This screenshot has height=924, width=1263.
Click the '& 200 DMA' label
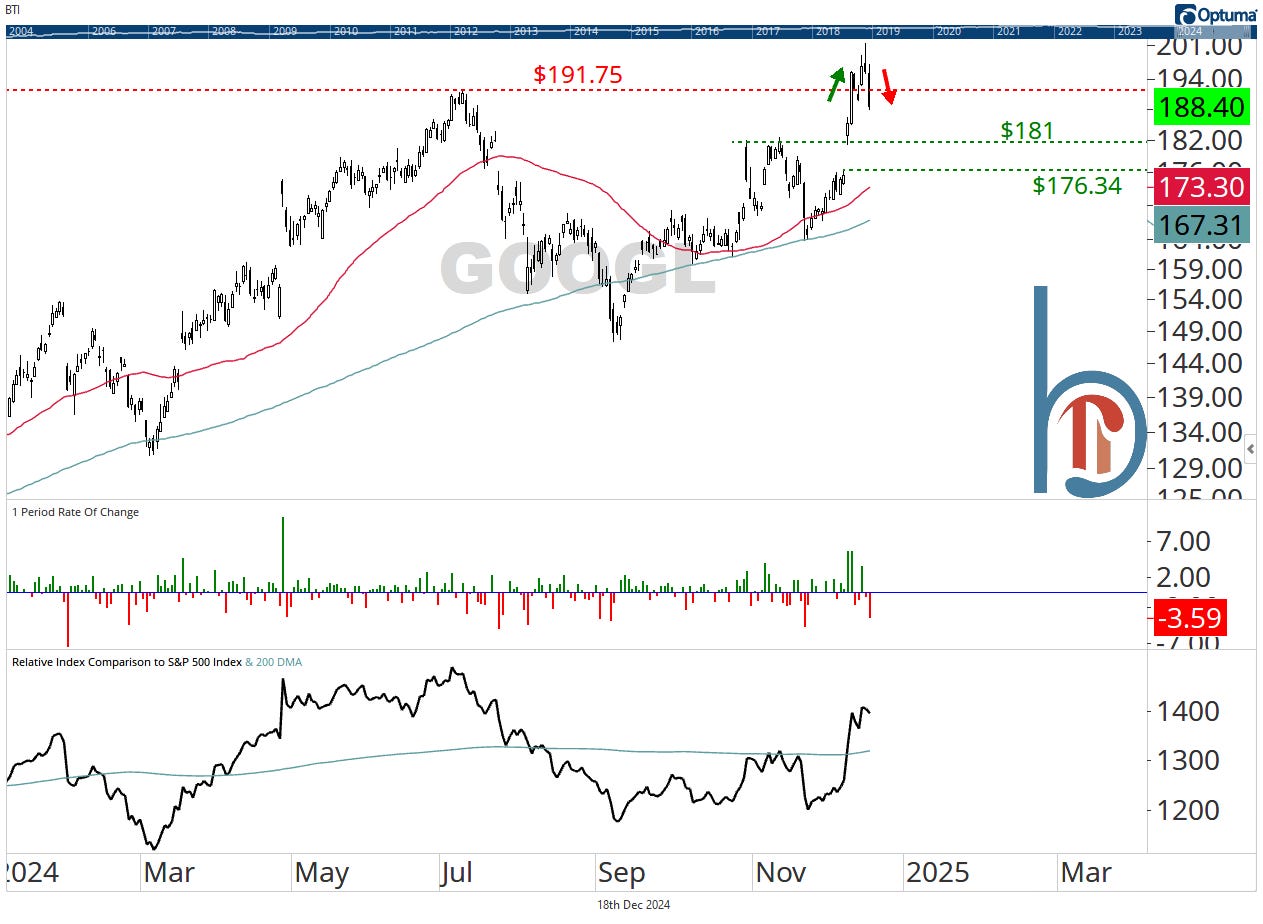[x=273, y=662]
